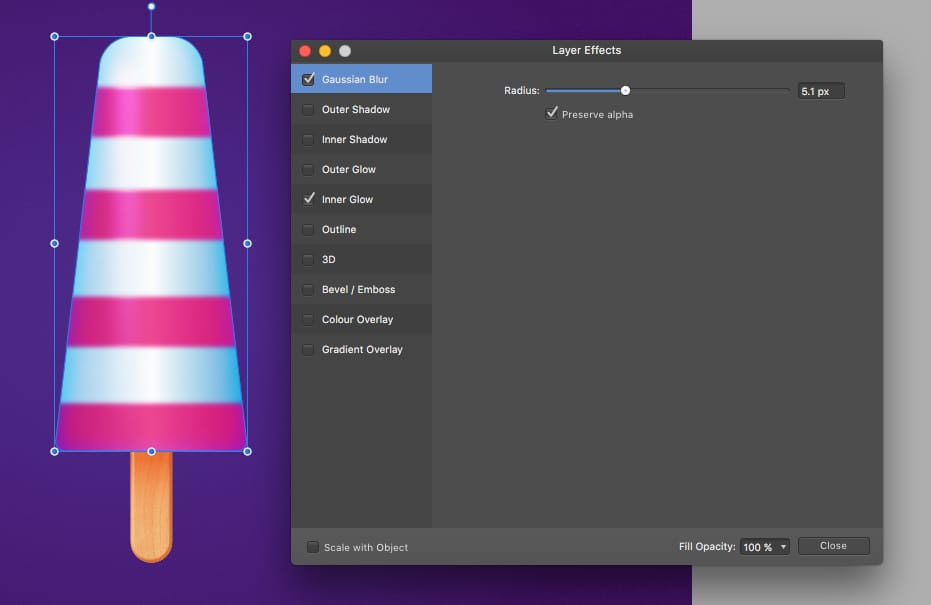The width and height of the screenshot is (931, 605).
Task: Enable the Outer Glow effect checkbox
Action: (x=308, y=169)
